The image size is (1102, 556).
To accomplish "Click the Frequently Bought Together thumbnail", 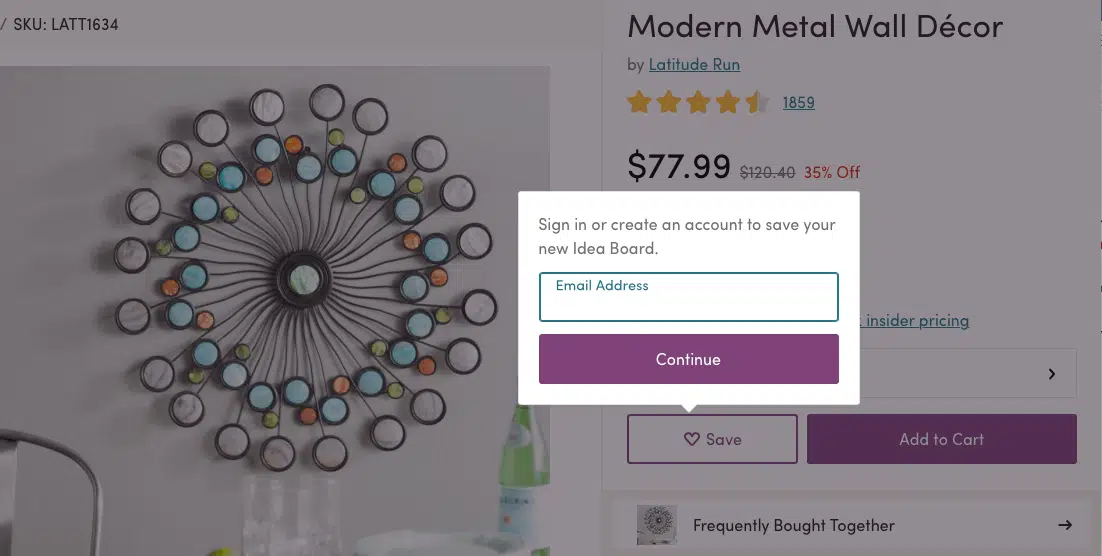I will click(x=657, y=525).
